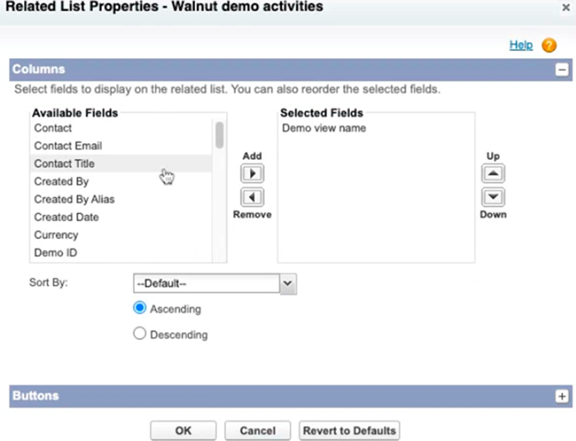The height and width of the screenshot is (441, 576).
Task: Select Contact Email in Available Fields
Action: click(121, 146)
